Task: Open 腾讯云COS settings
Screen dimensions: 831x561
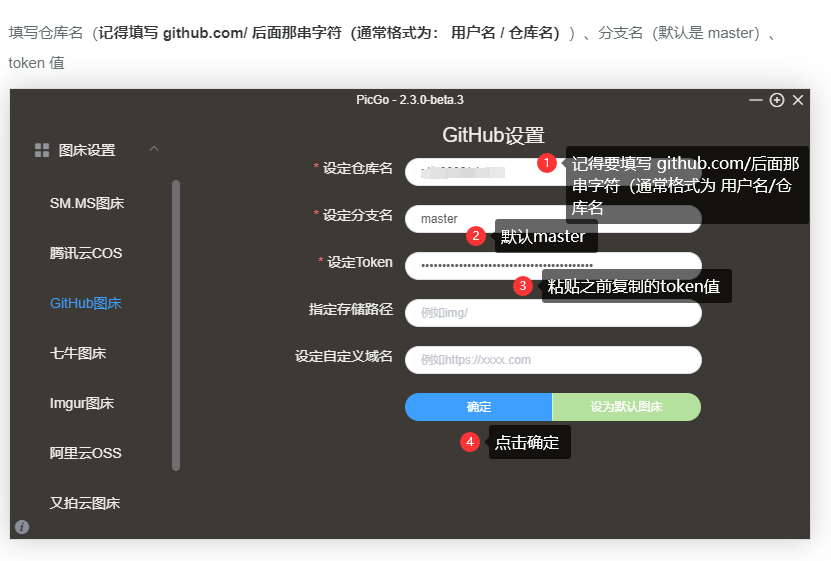Action: pos(86,253)
